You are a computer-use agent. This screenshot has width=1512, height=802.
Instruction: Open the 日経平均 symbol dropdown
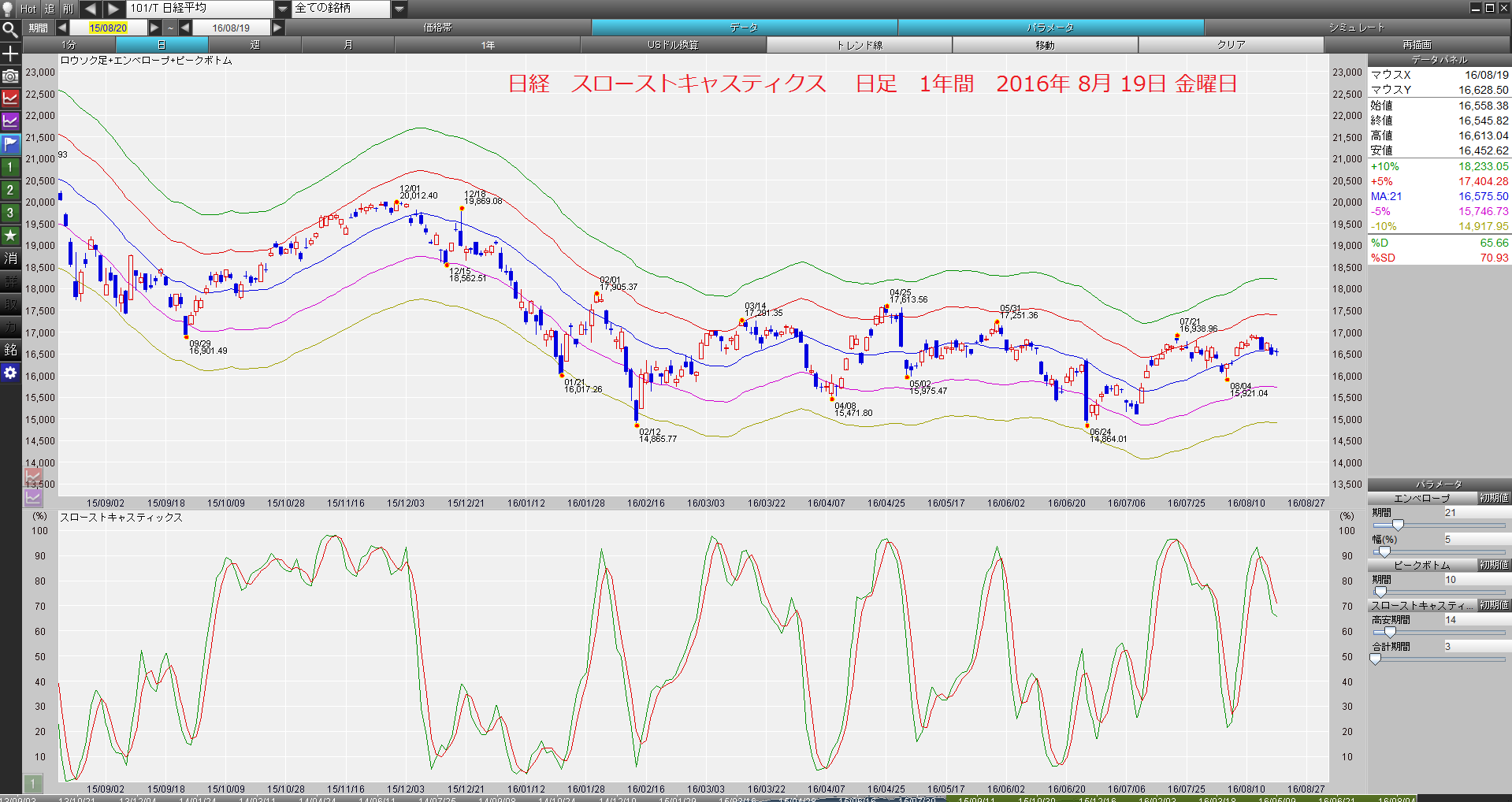tap(284, 9)
